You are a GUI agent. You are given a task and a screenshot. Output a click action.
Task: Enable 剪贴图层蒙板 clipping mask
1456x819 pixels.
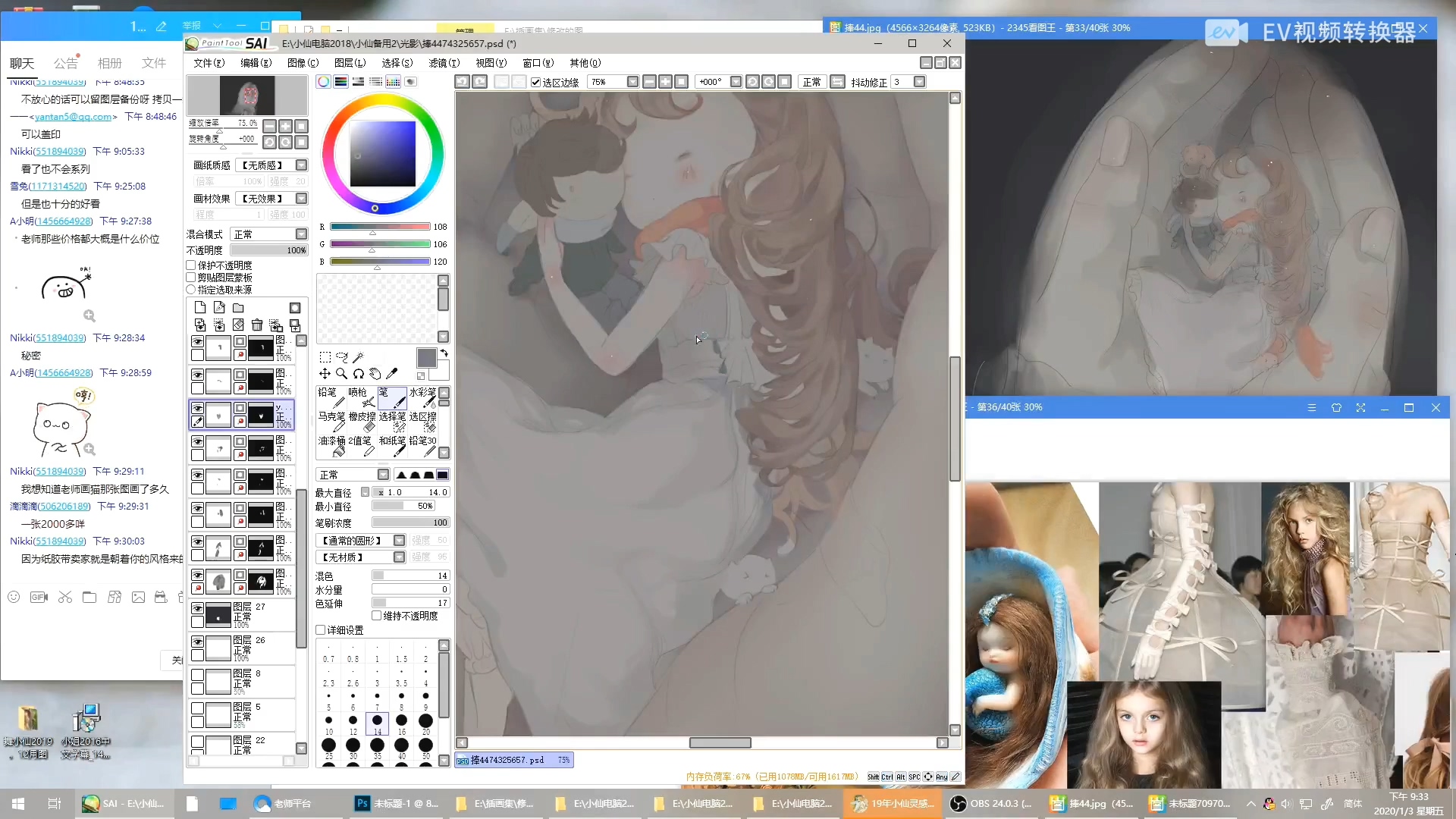click(x=191, y=278)
